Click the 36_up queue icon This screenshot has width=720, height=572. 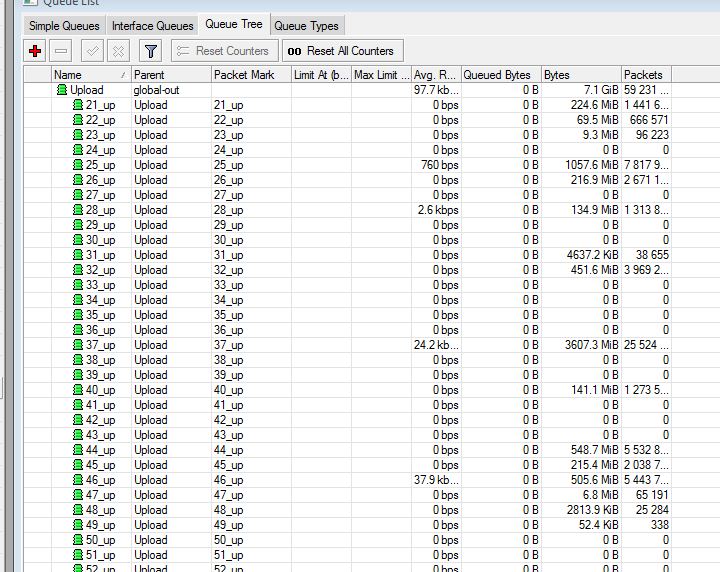coord(78,330)
